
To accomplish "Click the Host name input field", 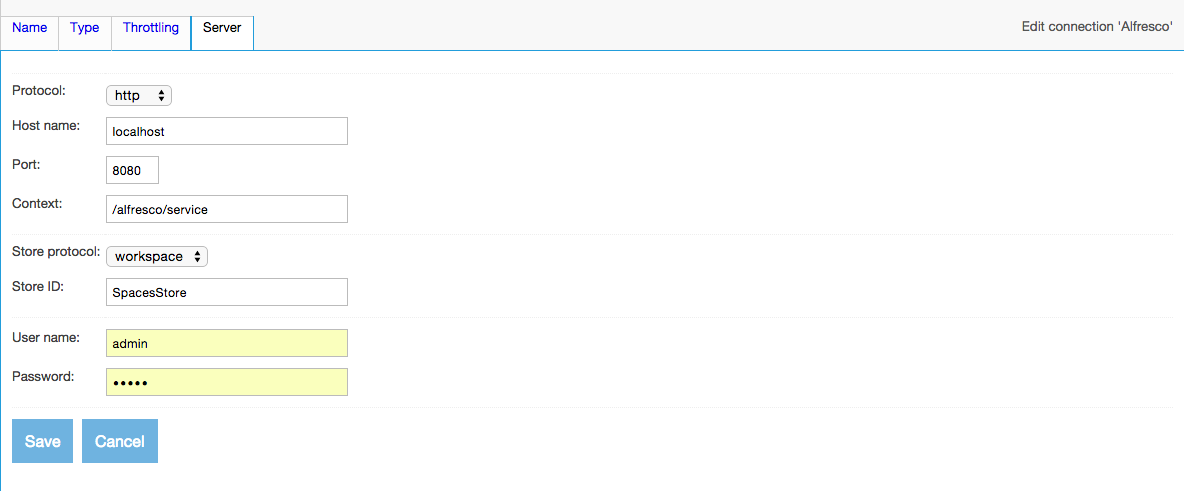I will (227, 131).
